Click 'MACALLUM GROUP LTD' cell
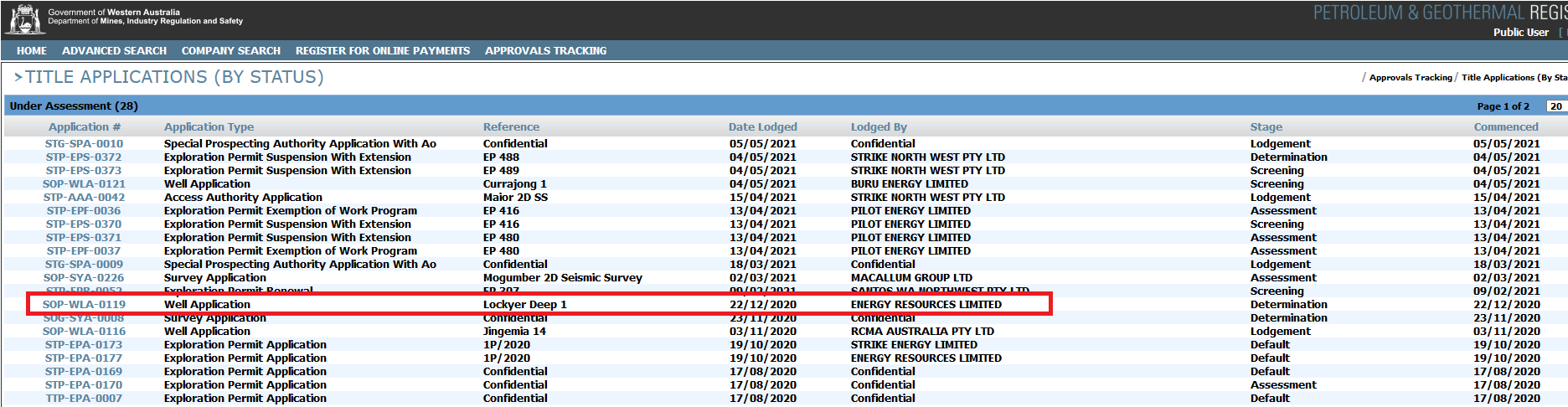 pyautogui.click(x=911, y=278)
